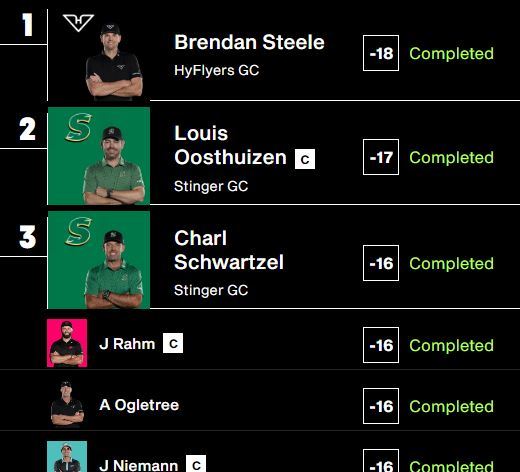Click the captain badge next to Oosthuizen
520x472 pixels.
305,159
